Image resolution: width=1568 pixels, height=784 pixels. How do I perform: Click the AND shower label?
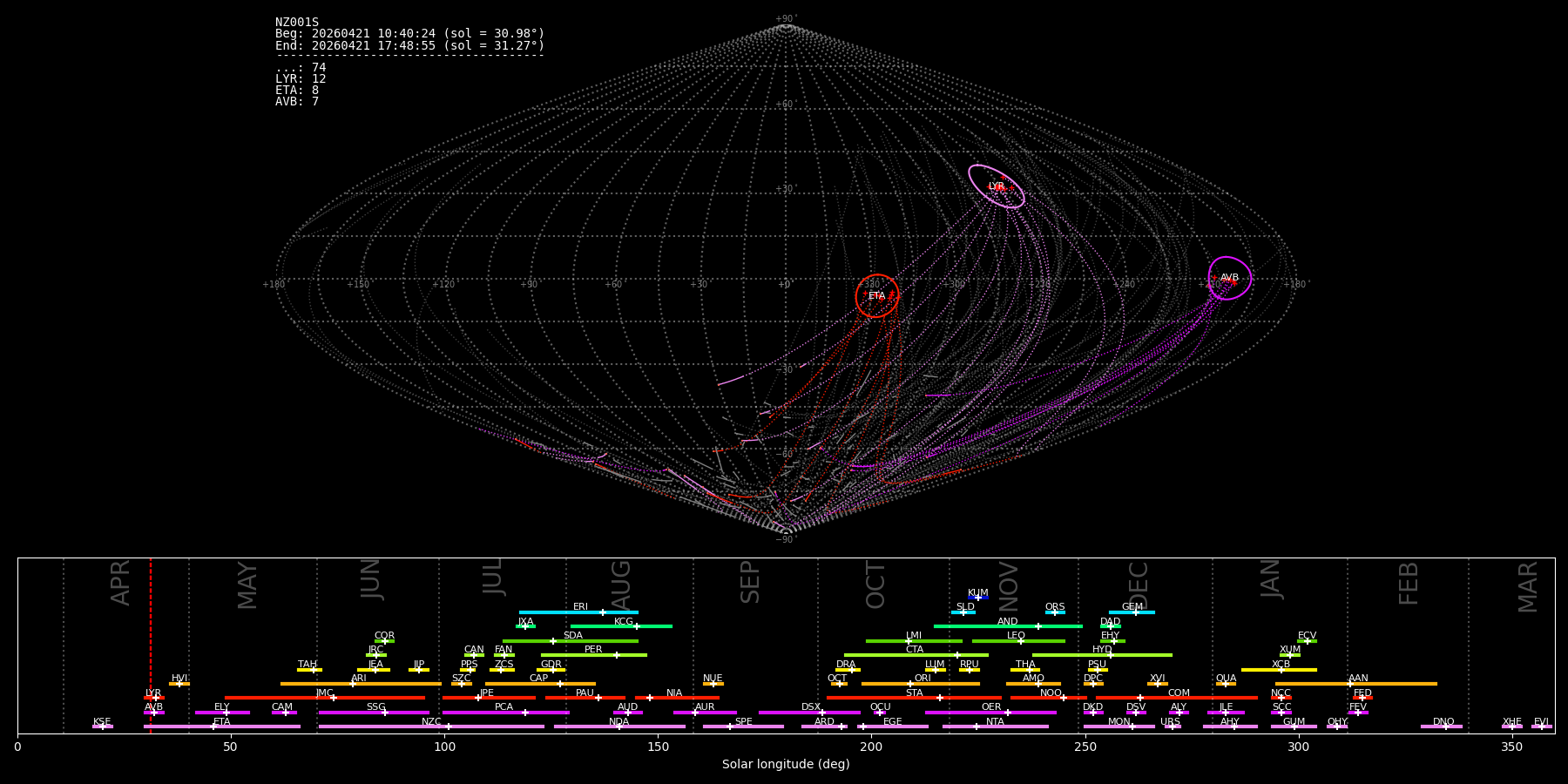coord(1008,622)
